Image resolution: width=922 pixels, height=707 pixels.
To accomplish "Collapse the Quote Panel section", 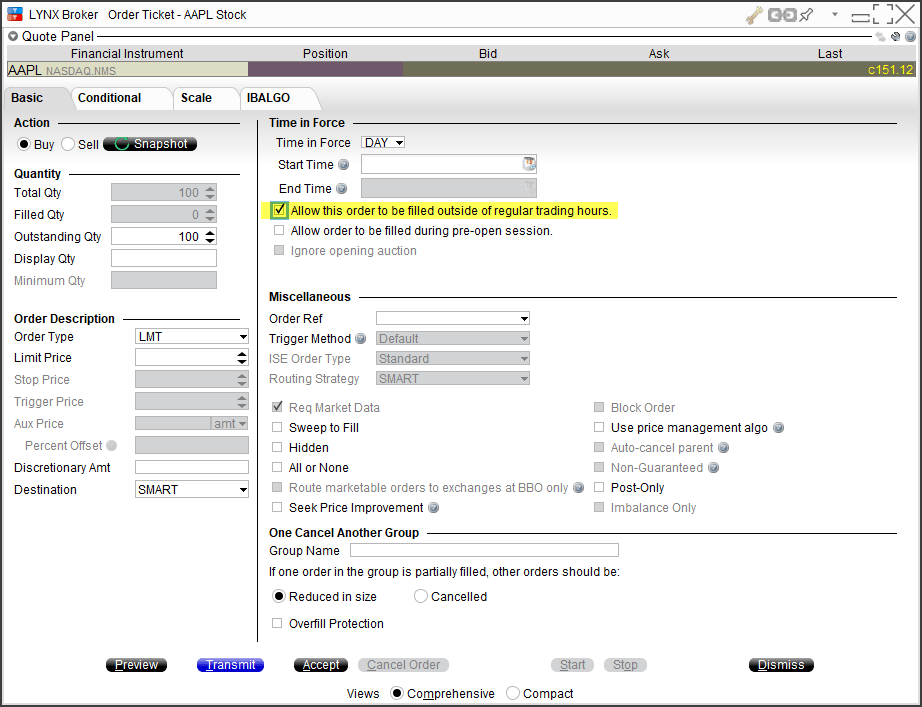I will pos(13,36).
